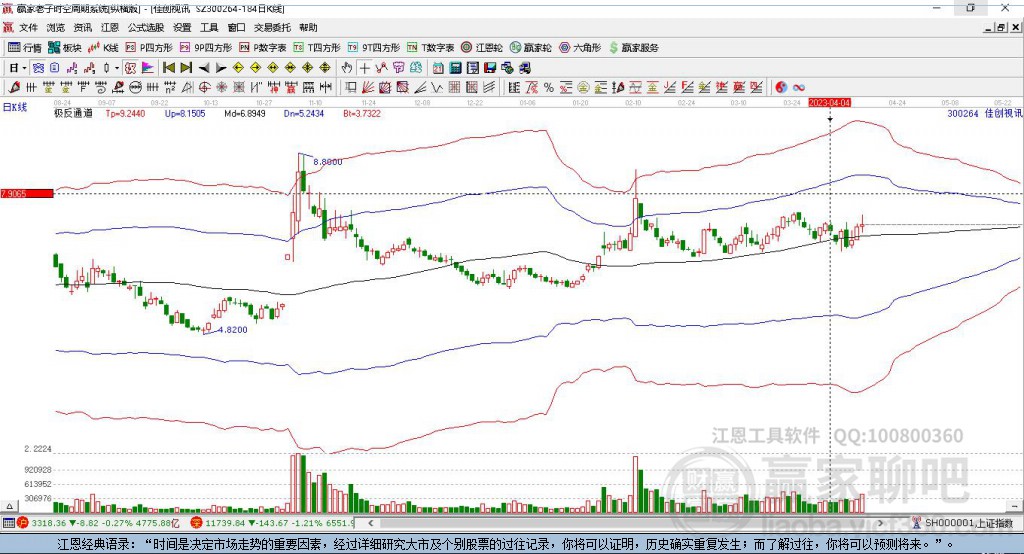
Task: Click the percent retracement tool
Action: click(x=549, y=87)
